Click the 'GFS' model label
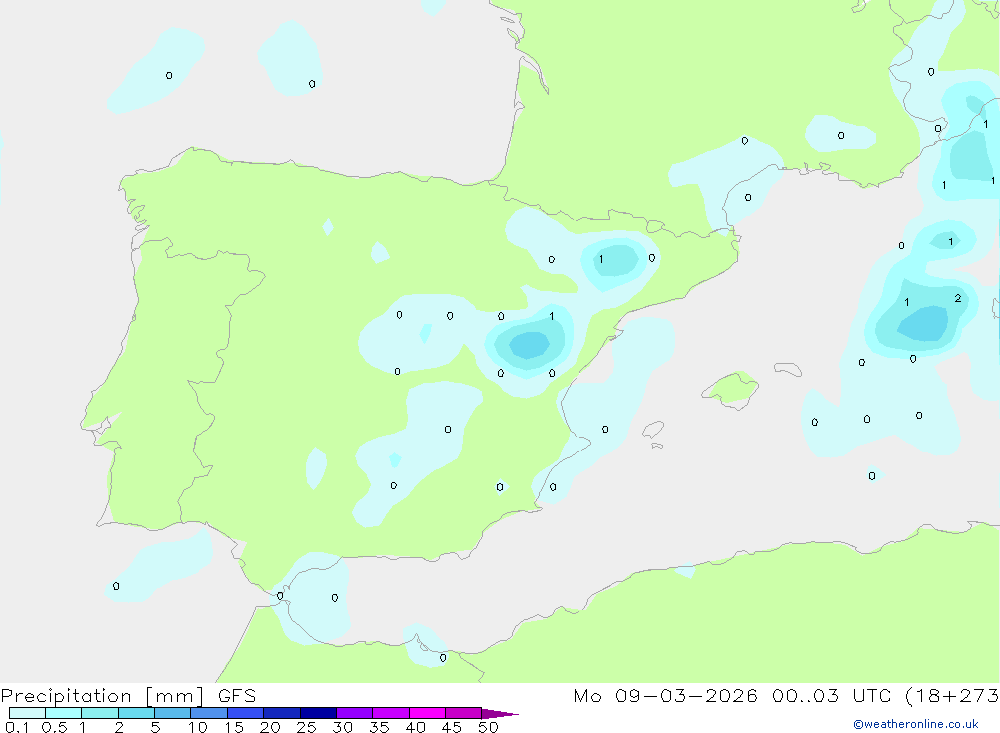 237,696
